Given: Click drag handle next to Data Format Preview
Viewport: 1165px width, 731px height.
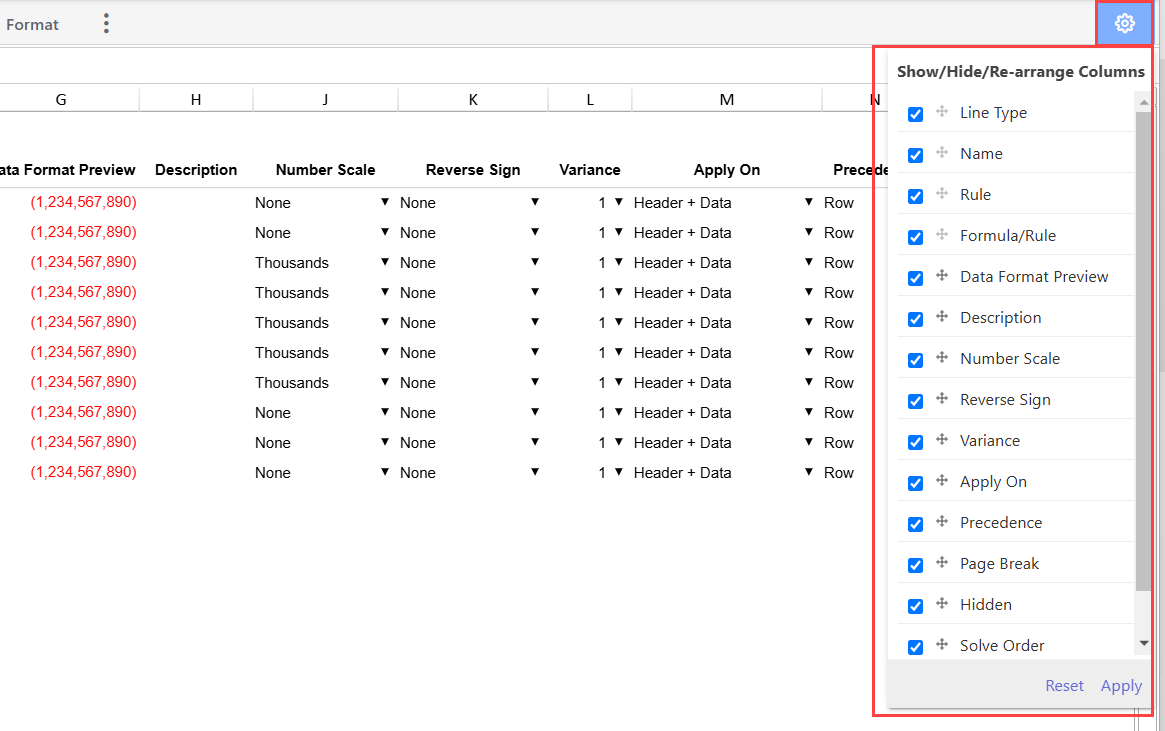Looking at the screenshot, I should [941, 276].
